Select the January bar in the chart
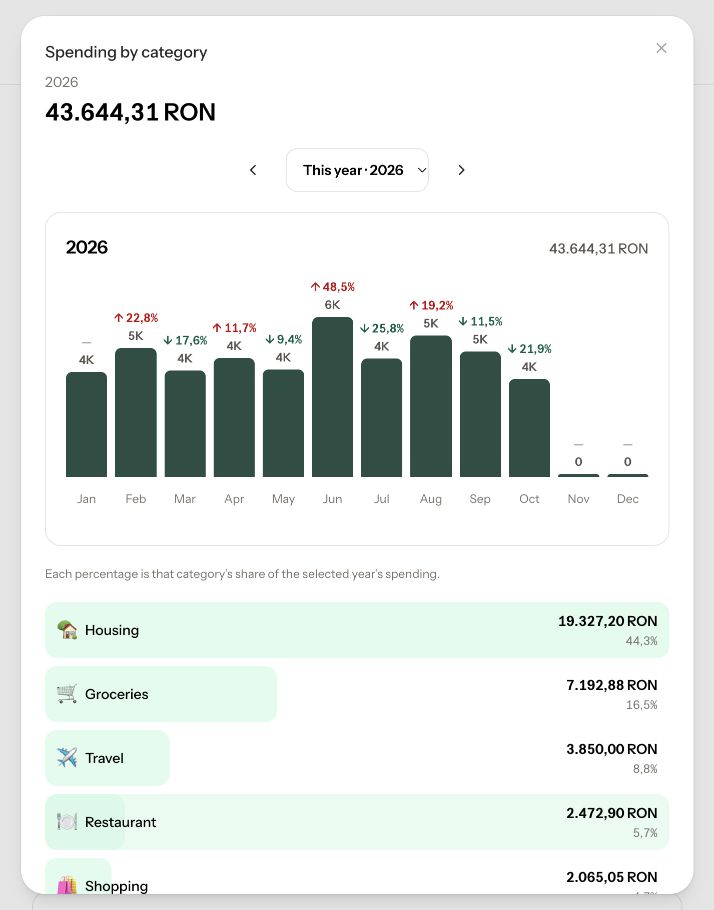 click(86, 424)
